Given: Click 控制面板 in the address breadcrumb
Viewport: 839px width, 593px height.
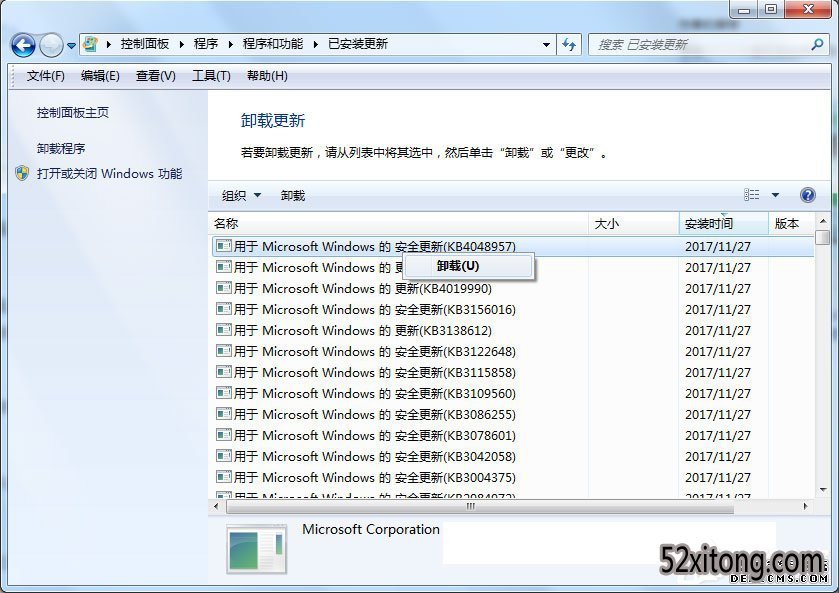Looking at the screenshot, I should tap(144, 44).
